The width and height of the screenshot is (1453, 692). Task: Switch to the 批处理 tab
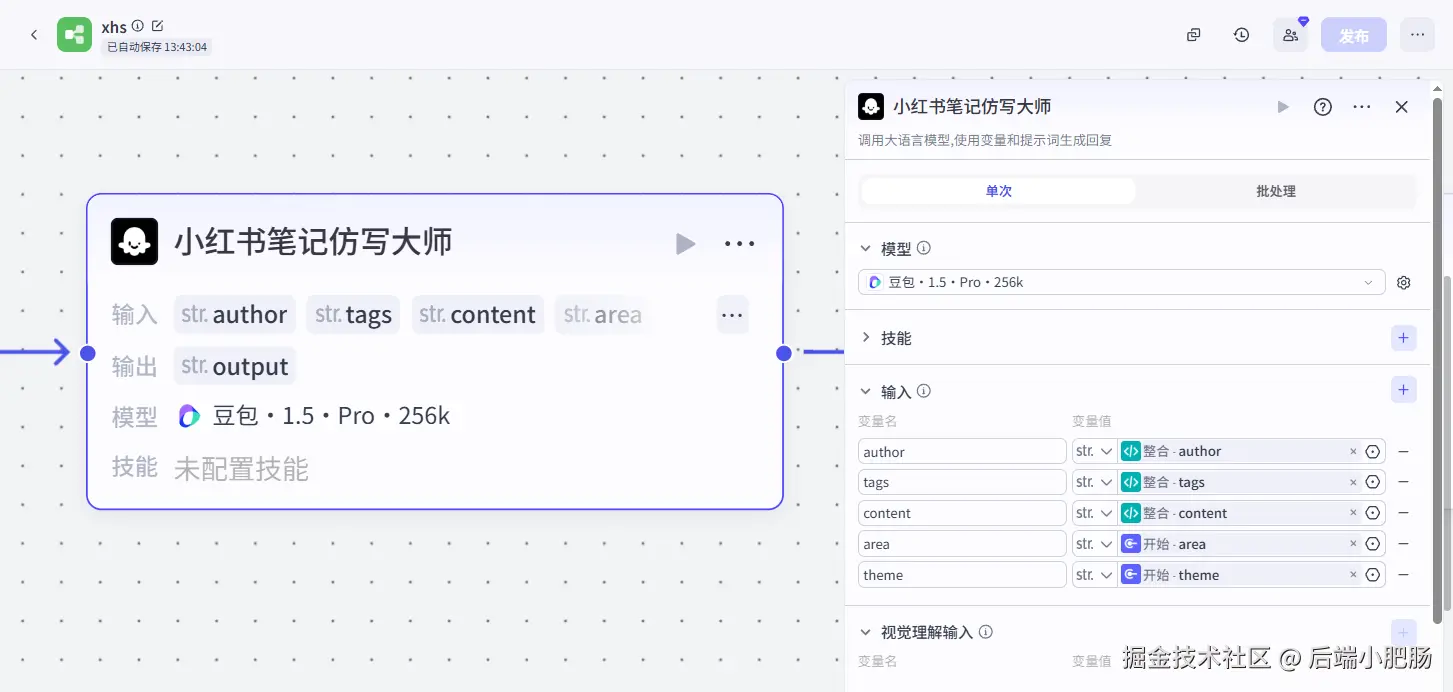(1276, 191)
